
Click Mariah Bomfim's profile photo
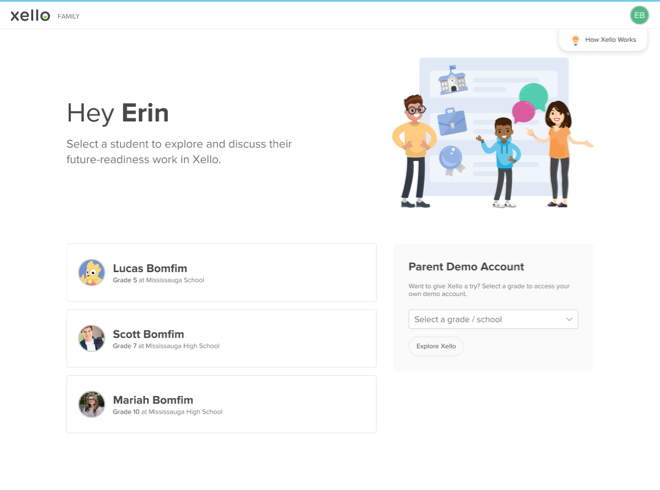(x=91, y=404)
